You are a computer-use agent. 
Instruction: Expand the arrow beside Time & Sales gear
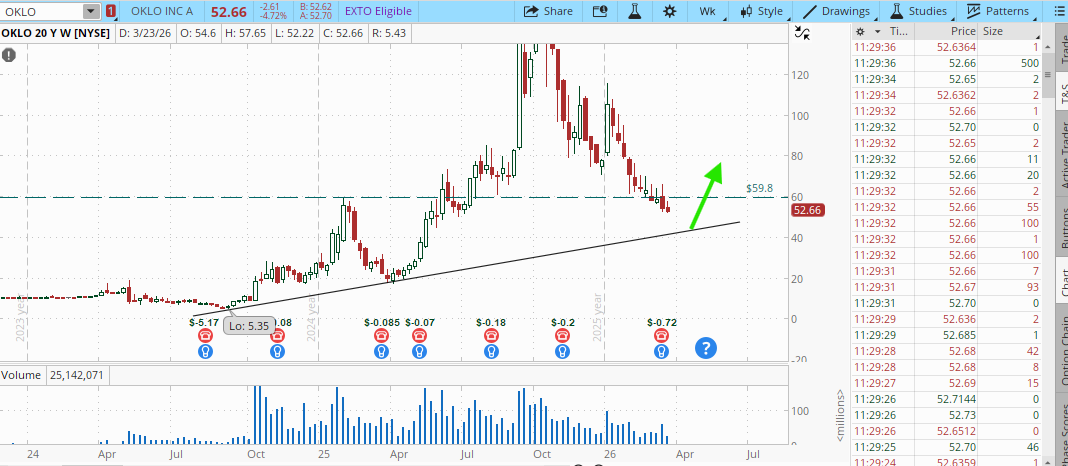pyautogui.click(x=877, y=31)
